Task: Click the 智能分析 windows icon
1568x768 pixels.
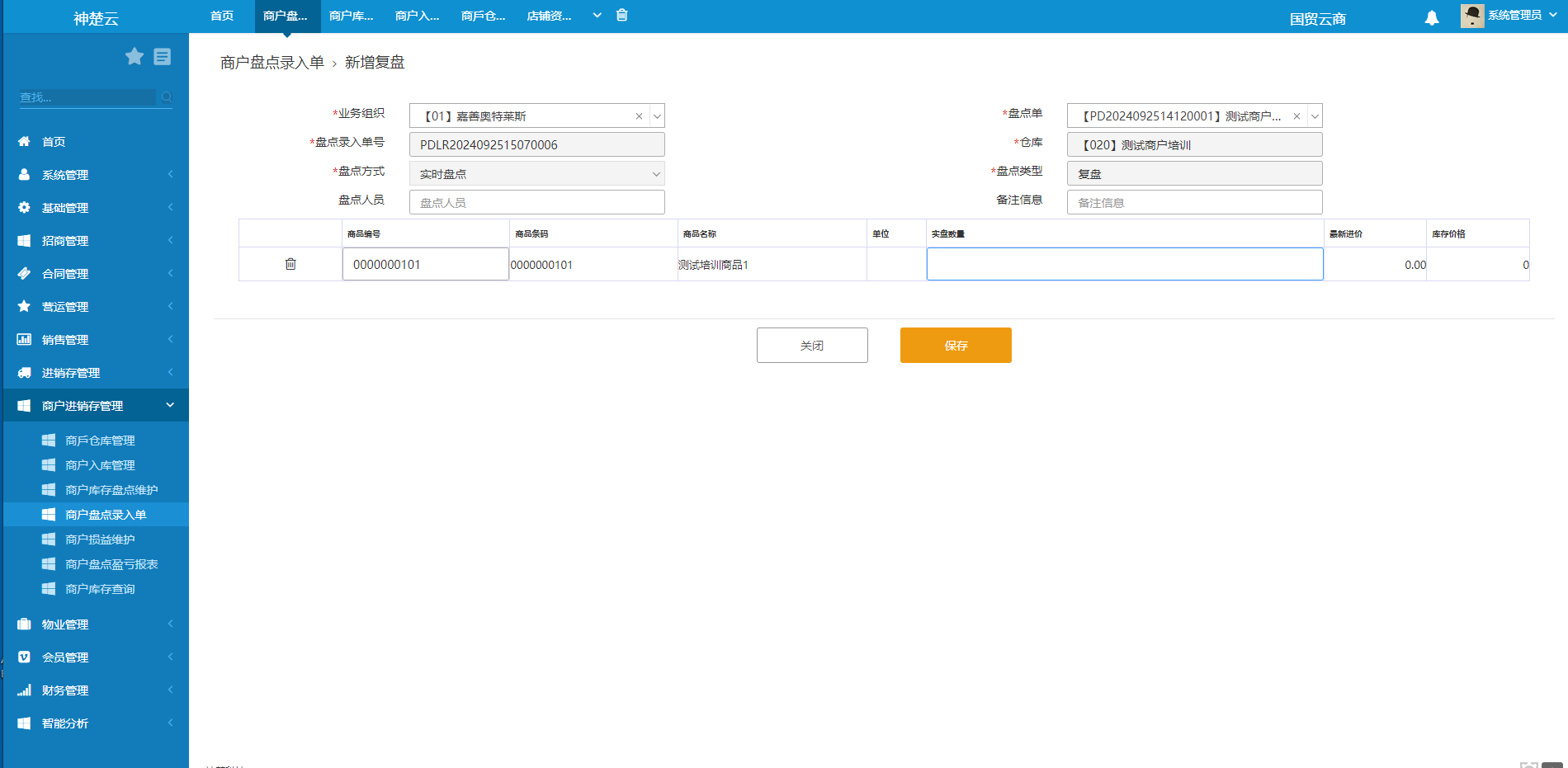Action: 24,723
